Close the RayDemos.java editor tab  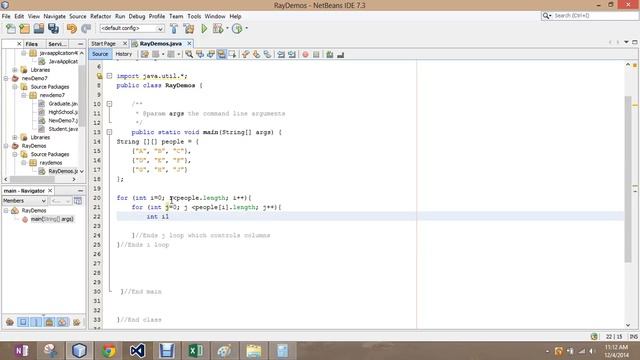pyautogui.click(x=189, y=44)
